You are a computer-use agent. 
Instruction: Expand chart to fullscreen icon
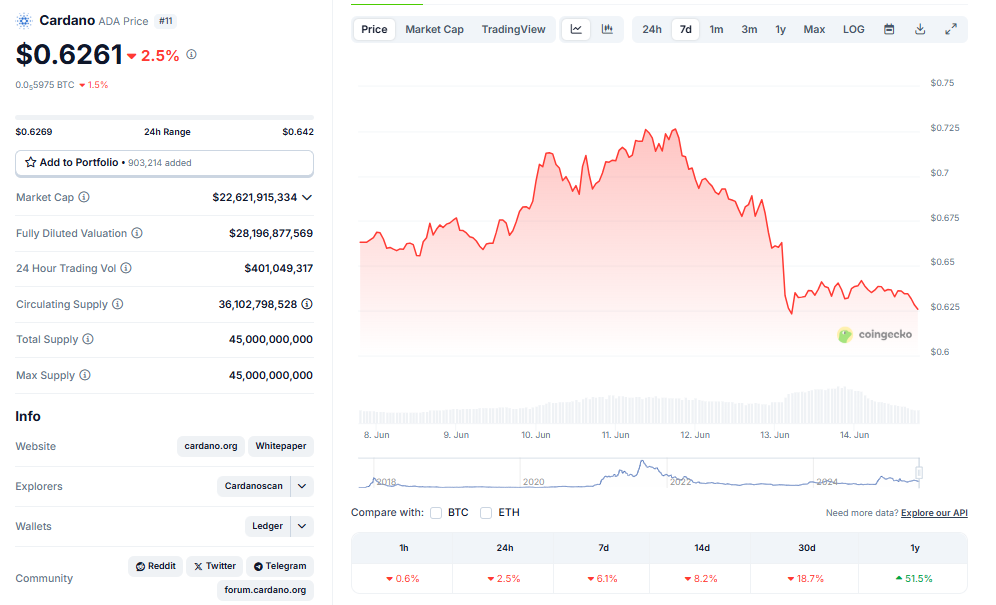click(951, 29)
